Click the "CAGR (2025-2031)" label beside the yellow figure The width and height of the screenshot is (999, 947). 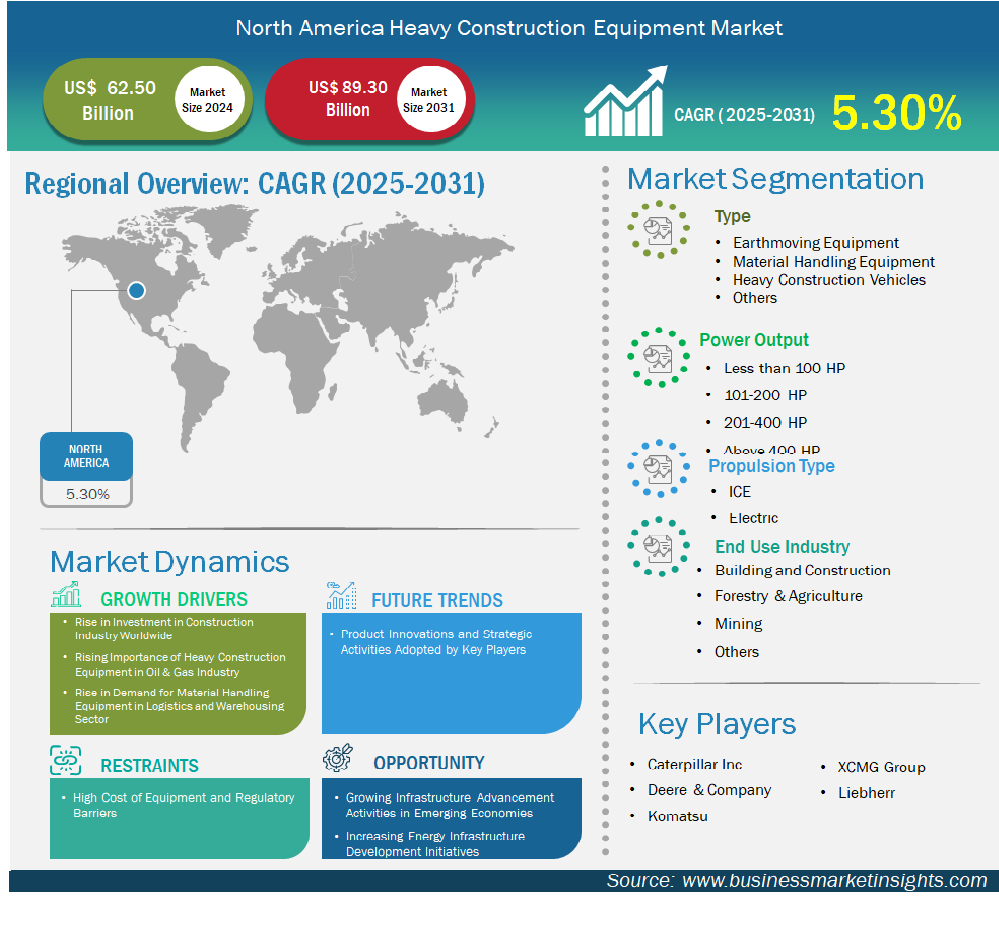[744, 115]
